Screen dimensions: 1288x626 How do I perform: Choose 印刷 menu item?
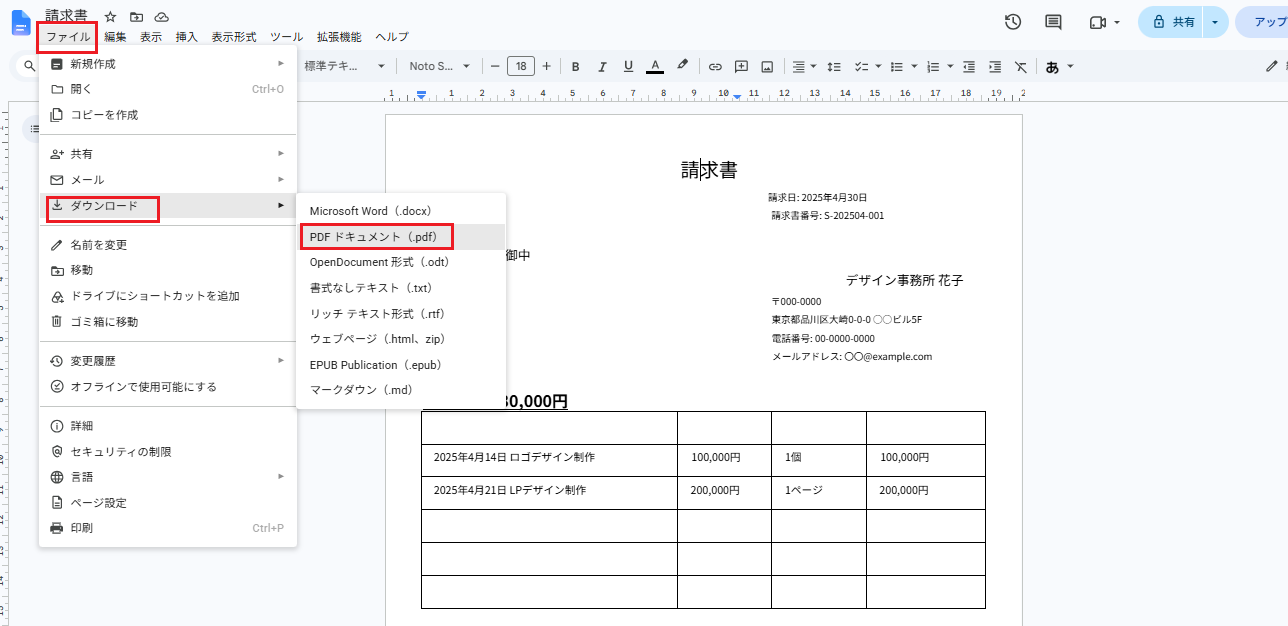168,528
